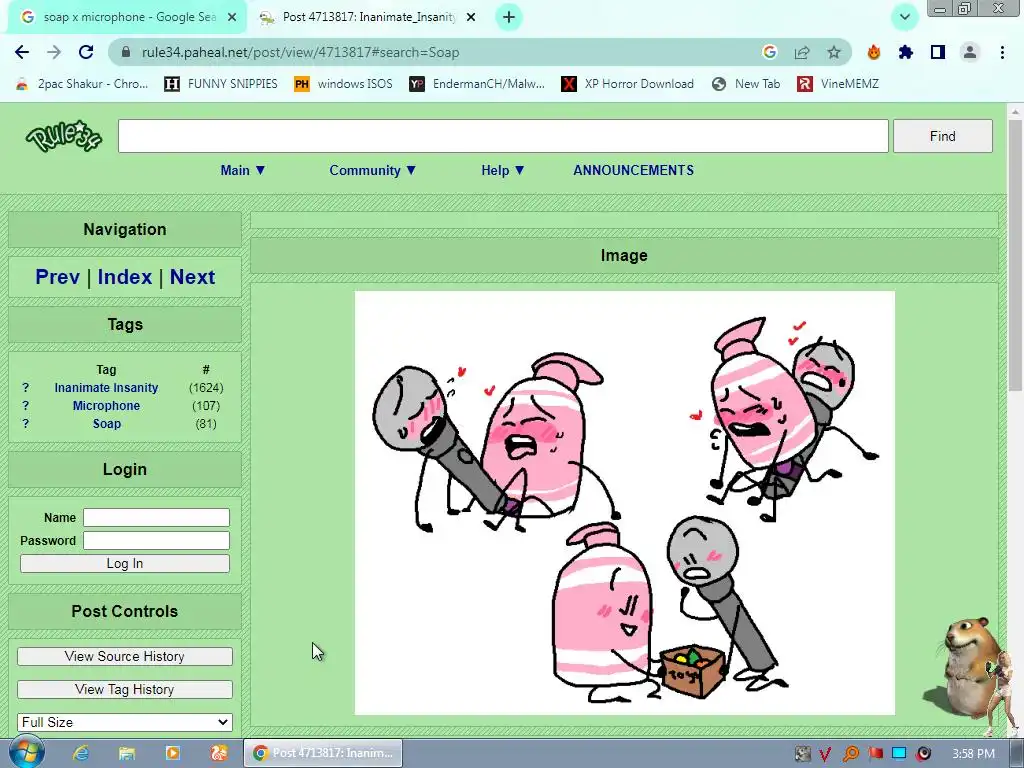This screenshot has width=1024, height=768.
Task: Expand the Main dropdown menu
Action: click(x=243, y=170)
